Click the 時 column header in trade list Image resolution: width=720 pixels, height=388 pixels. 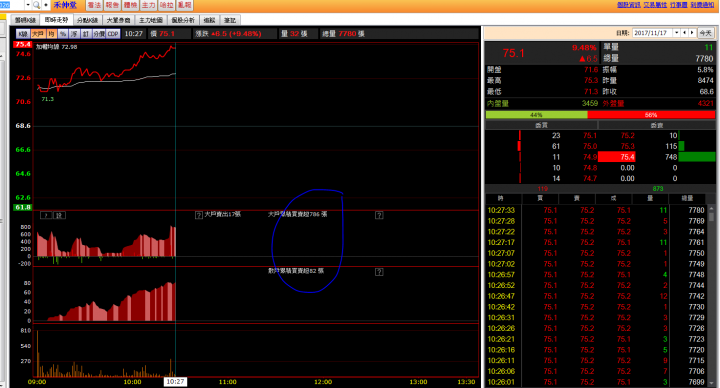[x=501, y=198]
